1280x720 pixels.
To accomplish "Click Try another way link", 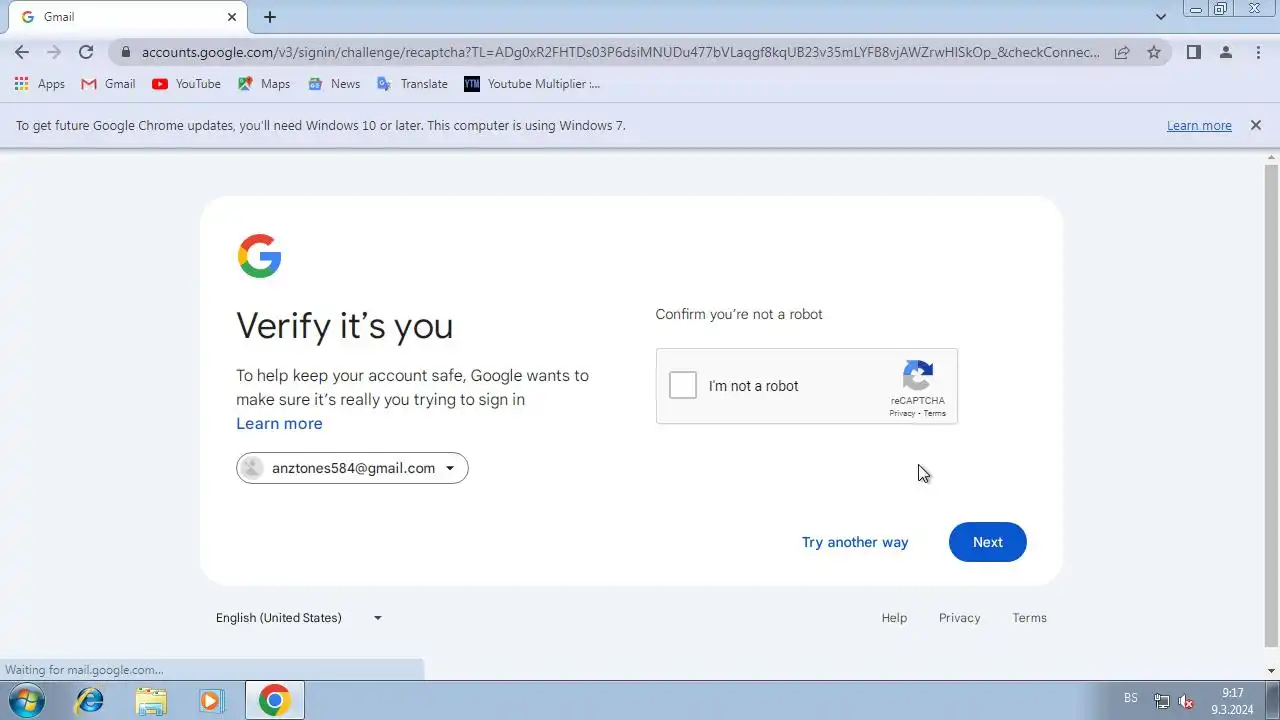I will (x=855, y=542).
